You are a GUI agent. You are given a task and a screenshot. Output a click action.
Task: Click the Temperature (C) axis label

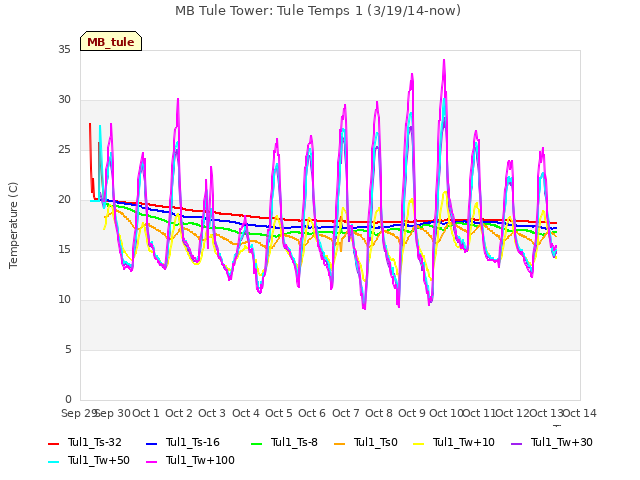pos(13,225)
